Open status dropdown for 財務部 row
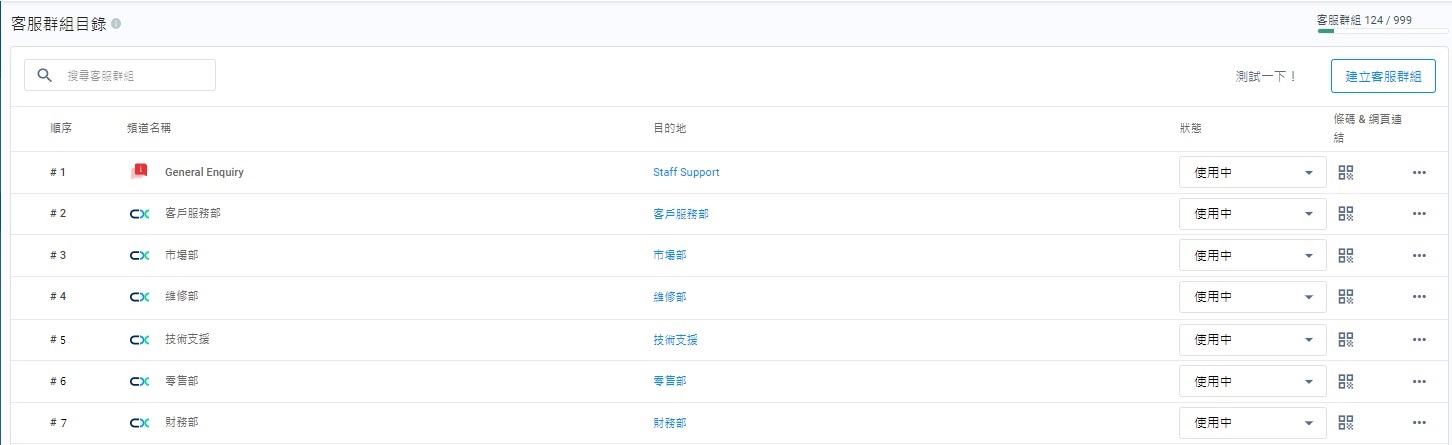Image resolution: width=1452 pixels, height=445 pixels. pos(1252,423)
